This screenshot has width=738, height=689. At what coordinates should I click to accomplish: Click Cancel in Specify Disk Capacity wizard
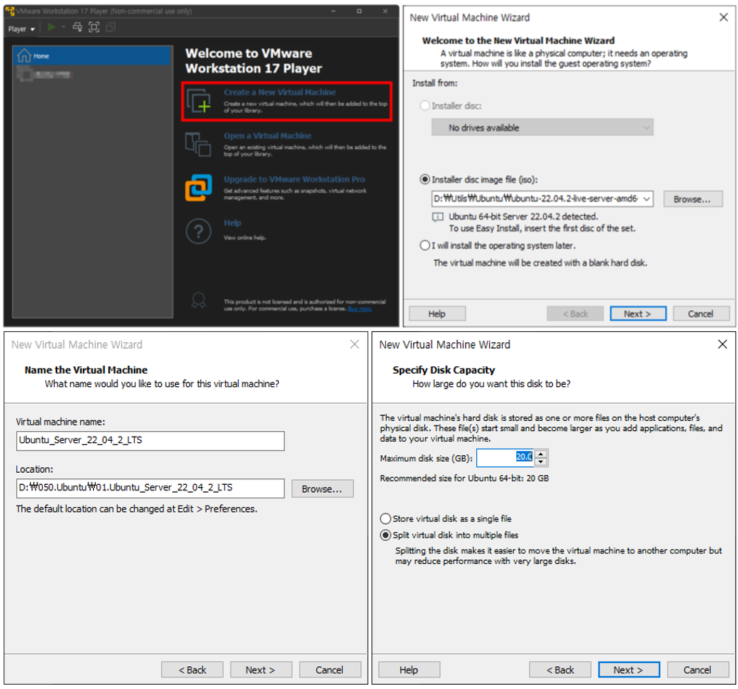[x=698, y=670]
